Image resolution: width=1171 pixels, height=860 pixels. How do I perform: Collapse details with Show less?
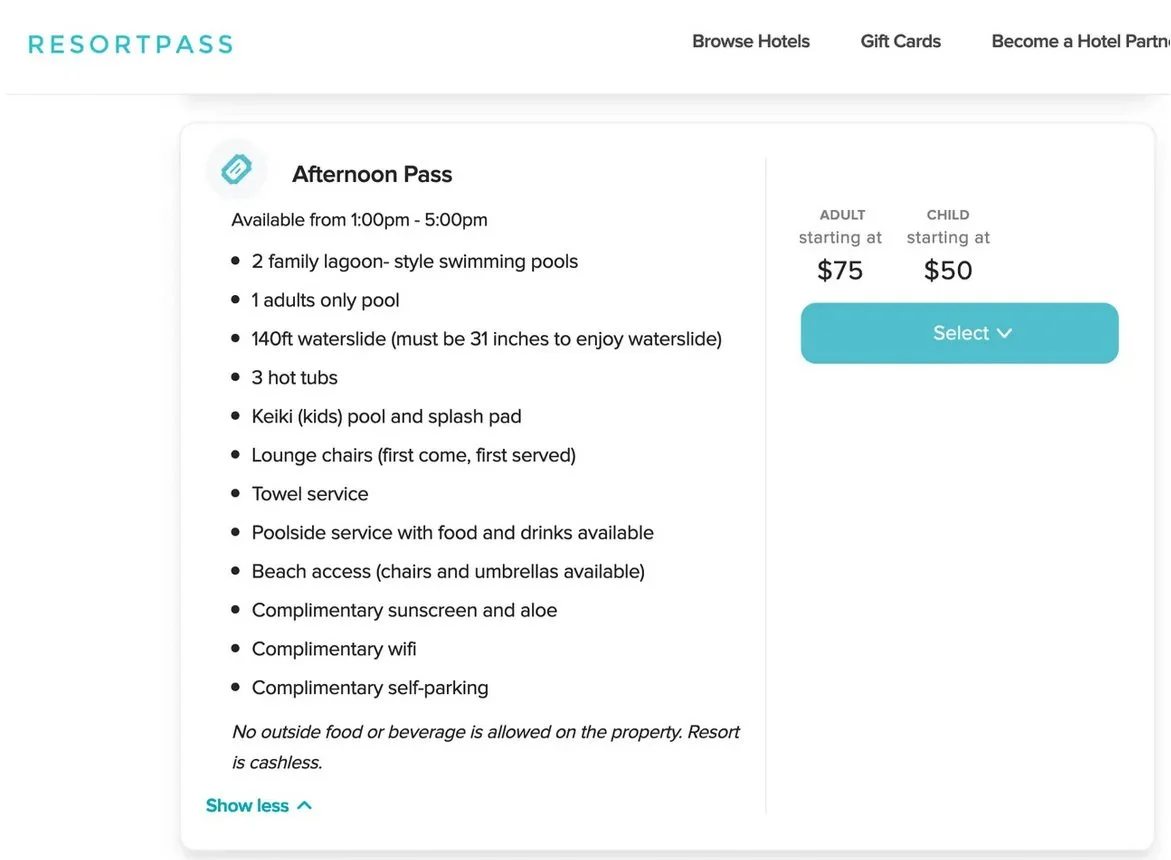(x=247, y=806)
